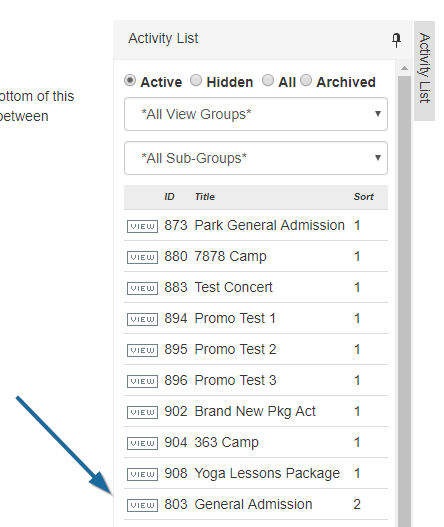Select the Hidden radio button
444x527 pixels.
coord(196,81)
